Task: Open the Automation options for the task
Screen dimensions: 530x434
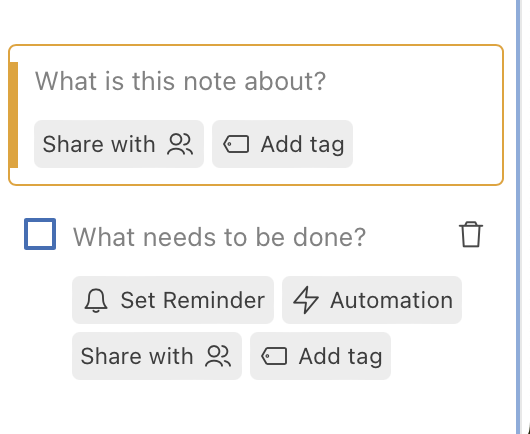Action: (372, 300)
